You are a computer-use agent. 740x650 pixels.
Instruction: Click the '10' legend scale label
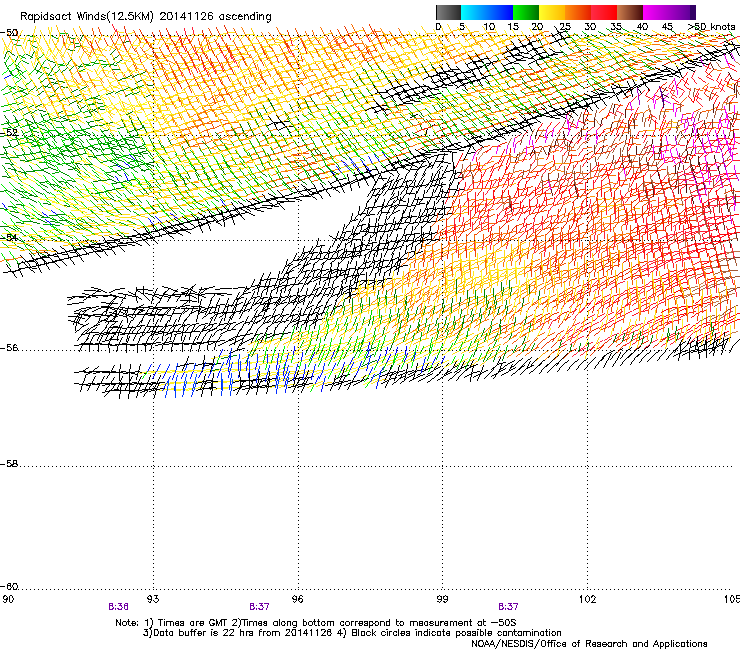click(489, 27)
